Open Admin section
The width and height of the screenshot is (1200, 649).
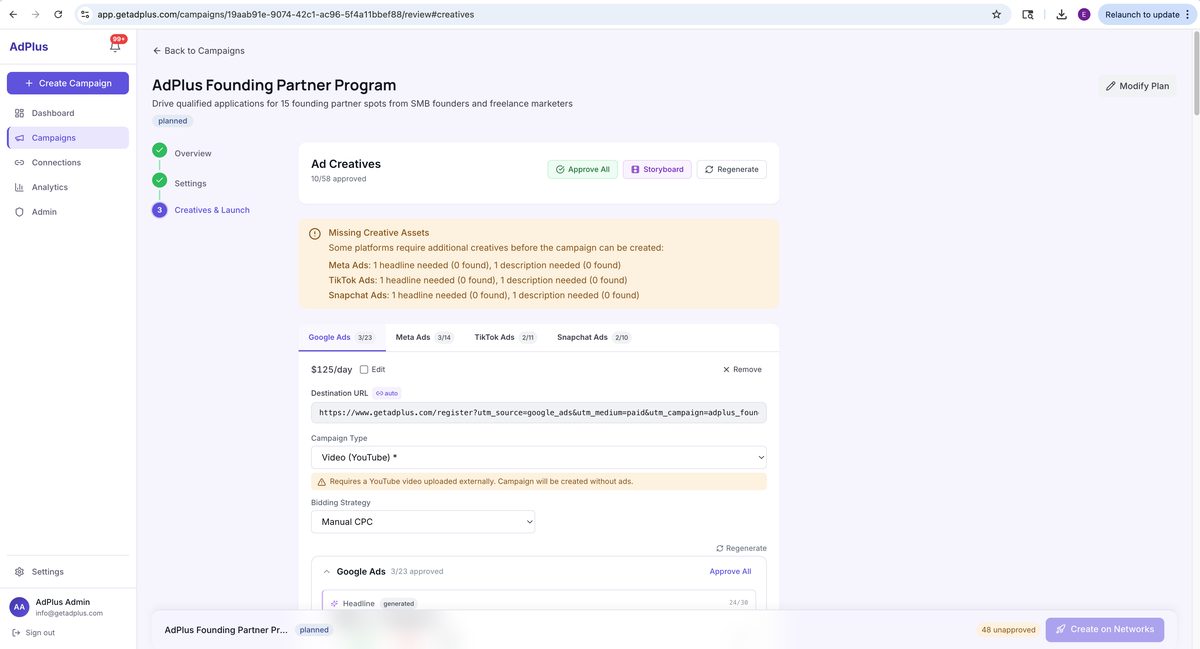68,212
